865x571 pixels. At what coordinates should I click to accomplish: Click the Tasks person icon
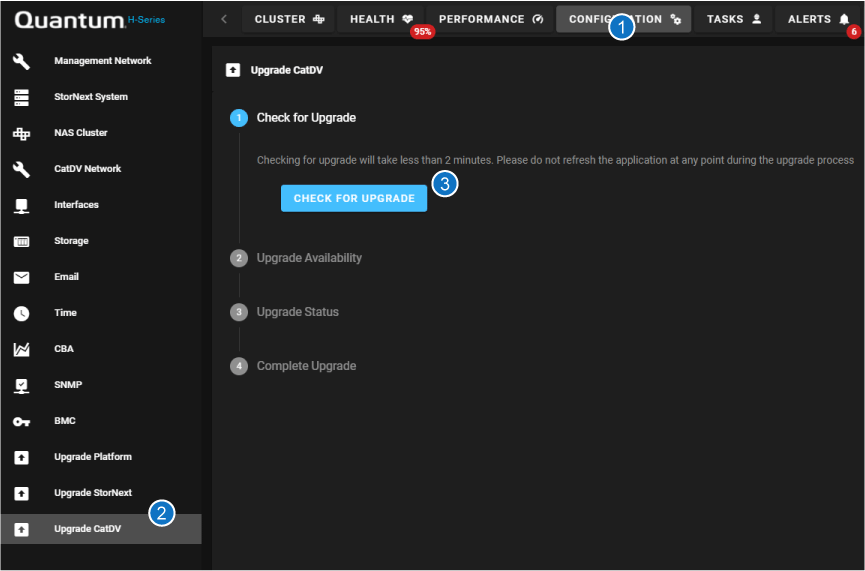click(757, 19)
